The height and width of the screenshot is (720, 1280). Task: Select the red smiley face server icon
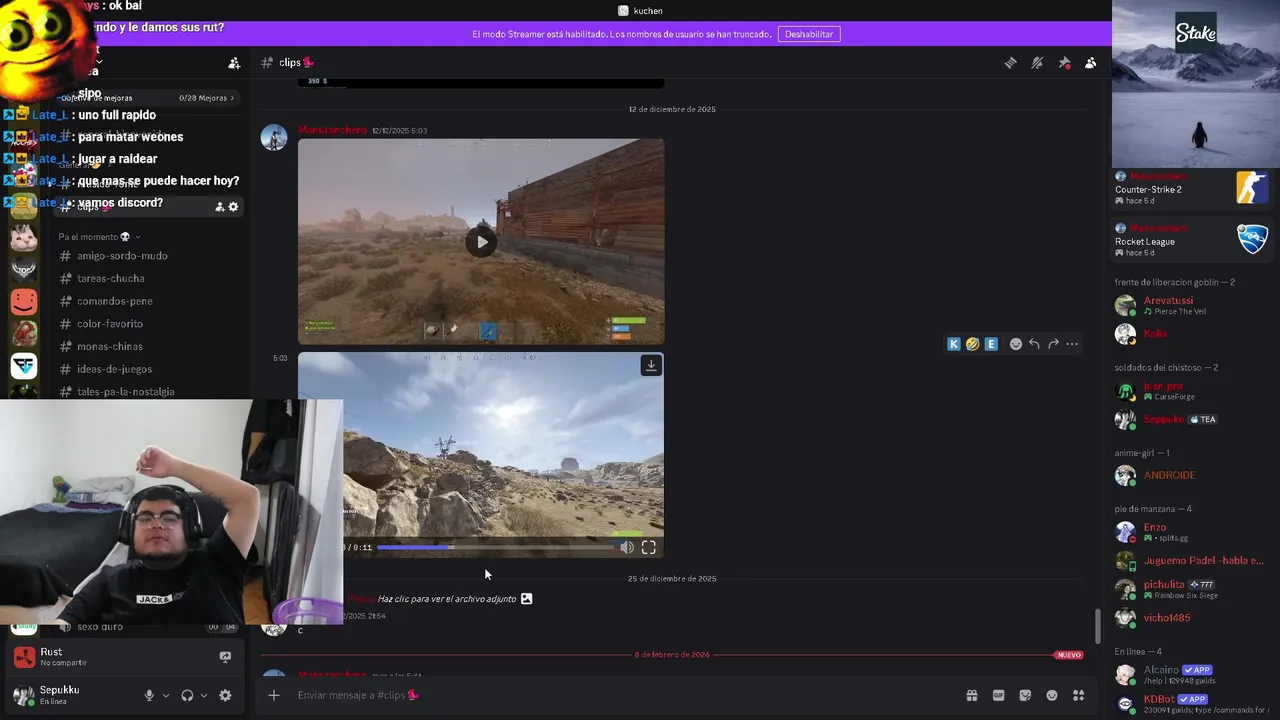pos(24,301)
